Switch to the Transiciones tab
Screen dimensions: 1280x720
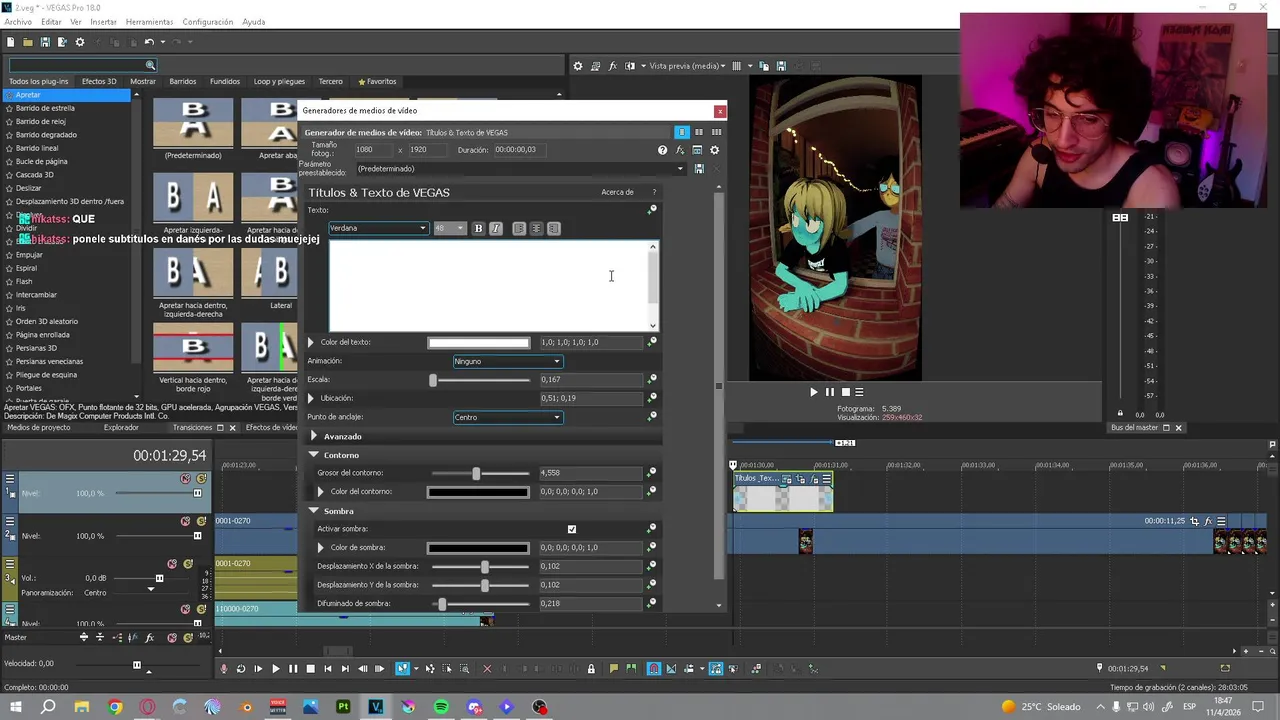[193, 427]
